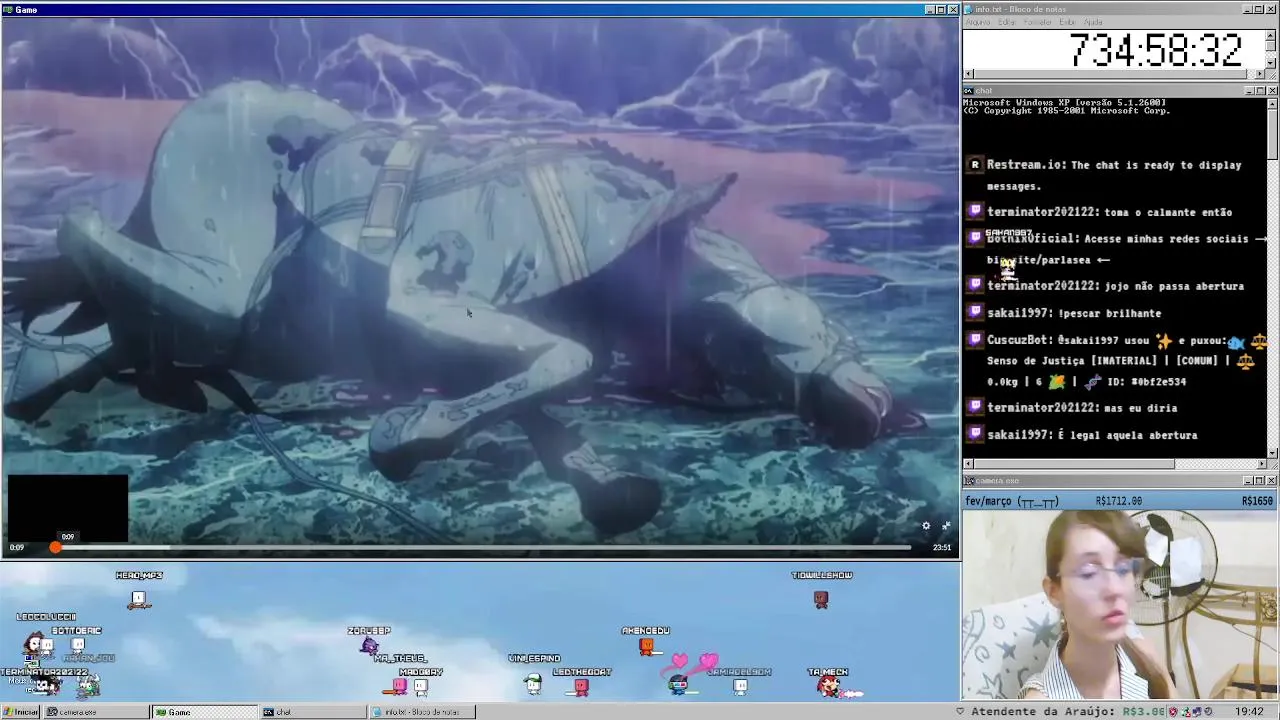Click Twitch icon beside 'mas eu diria'
This screenshot has width=1280, height=720.
[x=975, y=407]
